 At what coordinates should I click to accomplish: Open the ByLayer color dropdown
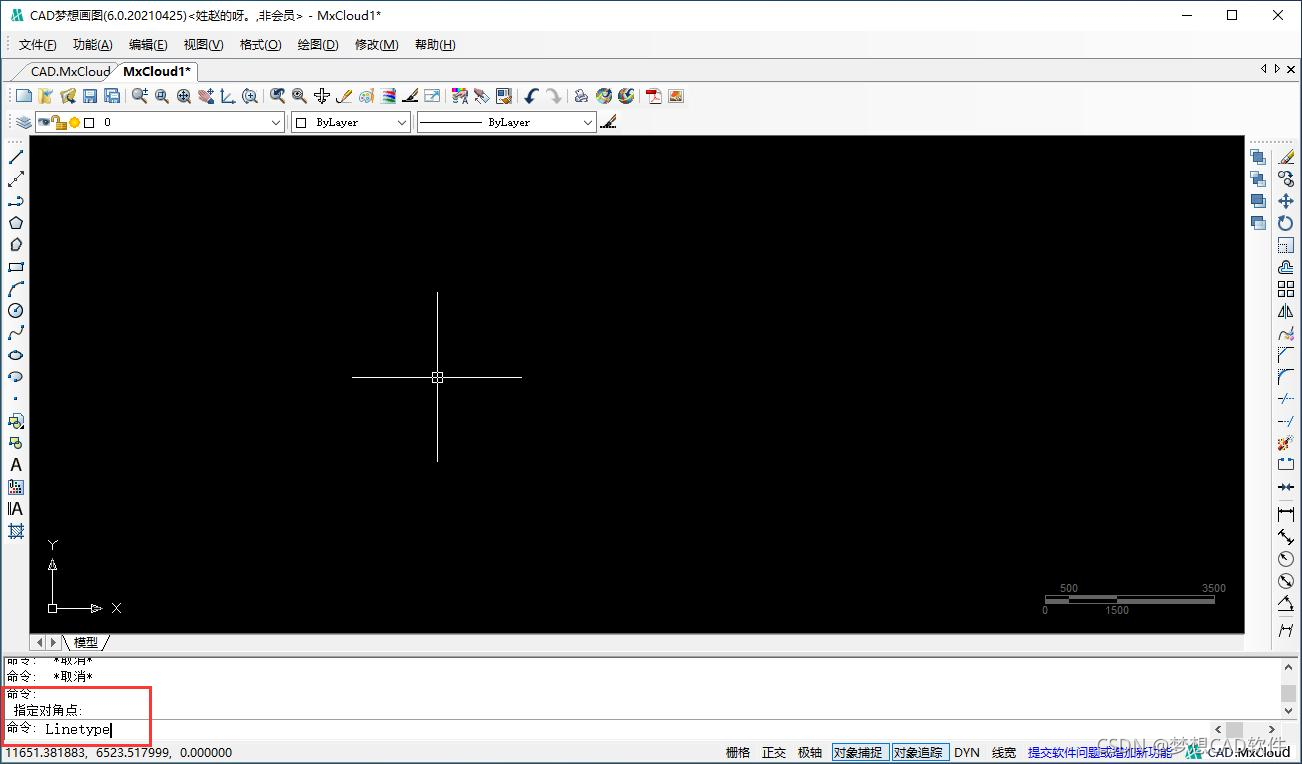pyautogui.click(x=351, y=122)
